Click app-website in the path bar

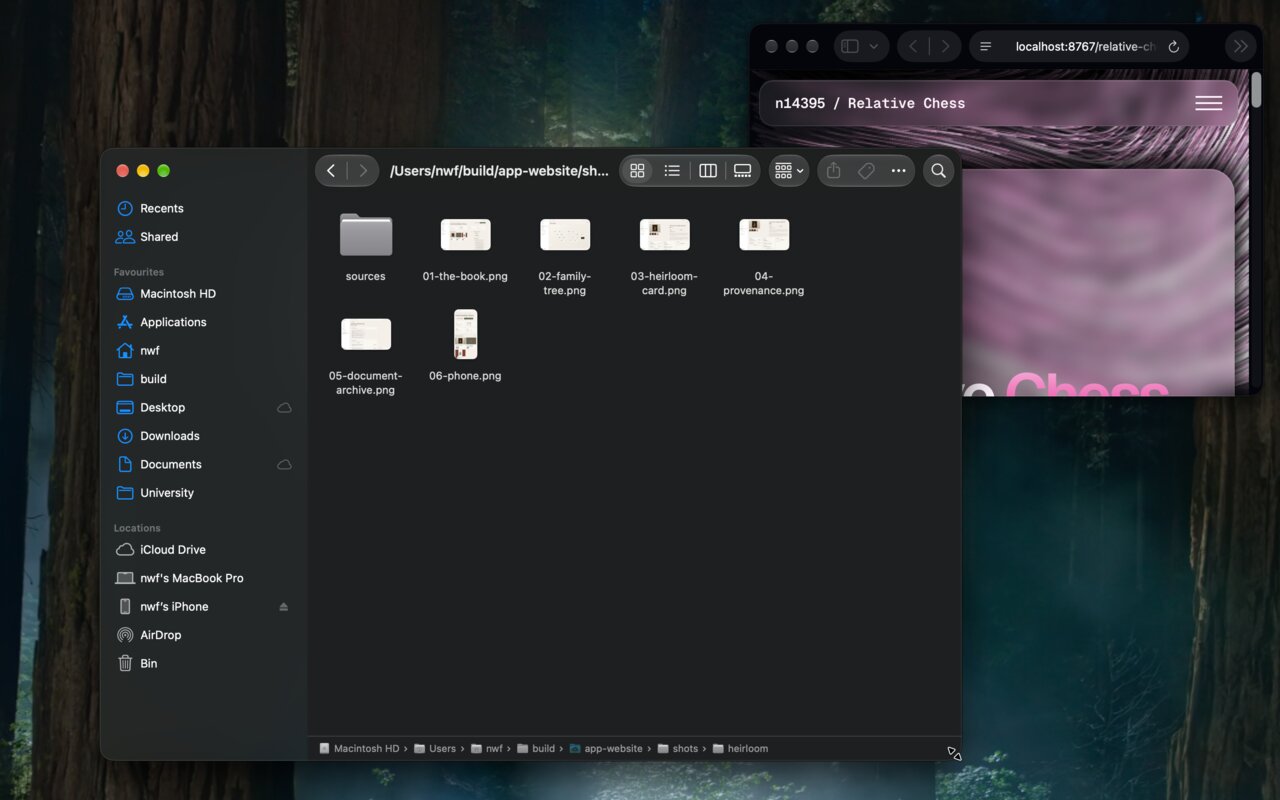[x=606, y=749]
